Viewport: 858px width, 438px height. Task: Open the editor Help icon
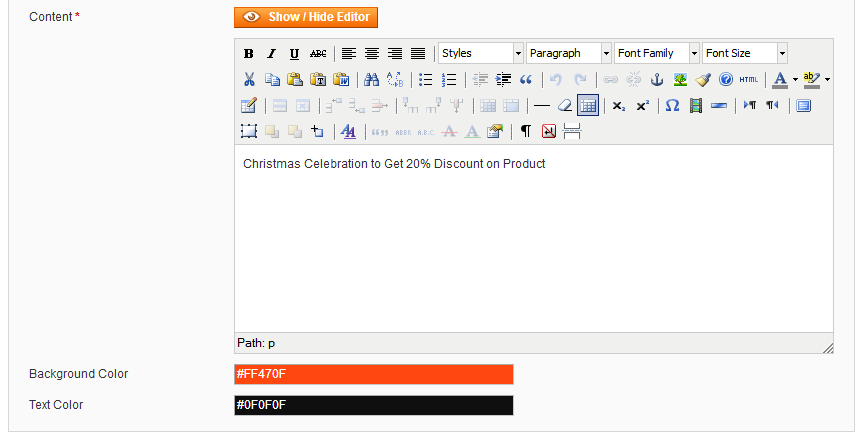tap(726, 79)
